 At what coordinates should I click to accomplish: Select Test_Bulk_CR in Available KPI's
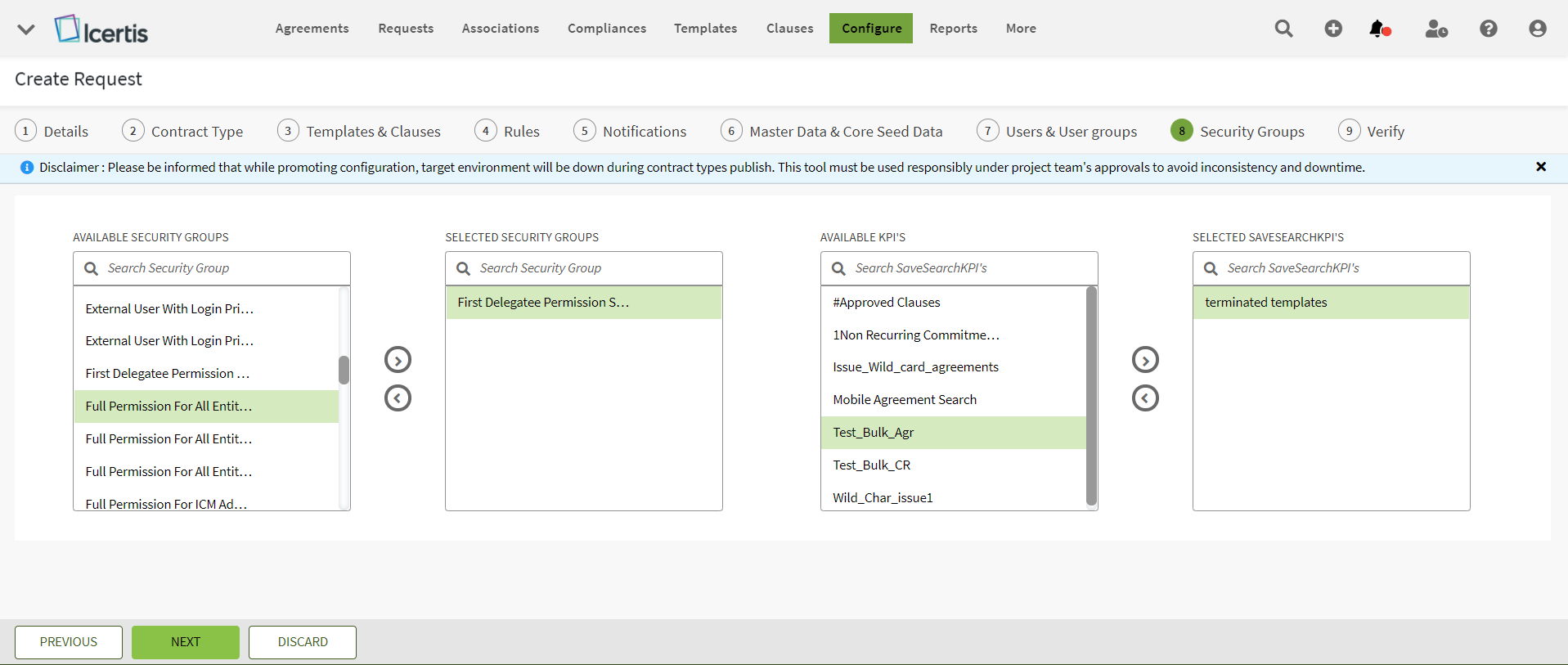[872, 465]
